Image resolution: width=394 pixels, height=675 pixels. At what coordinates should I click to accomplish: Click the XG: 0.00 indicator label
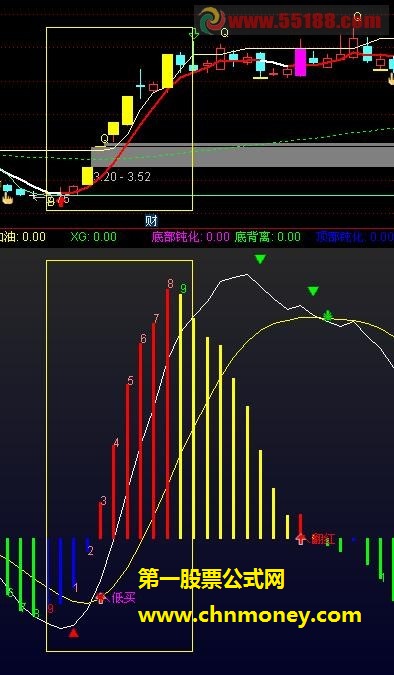click(93, 236)
